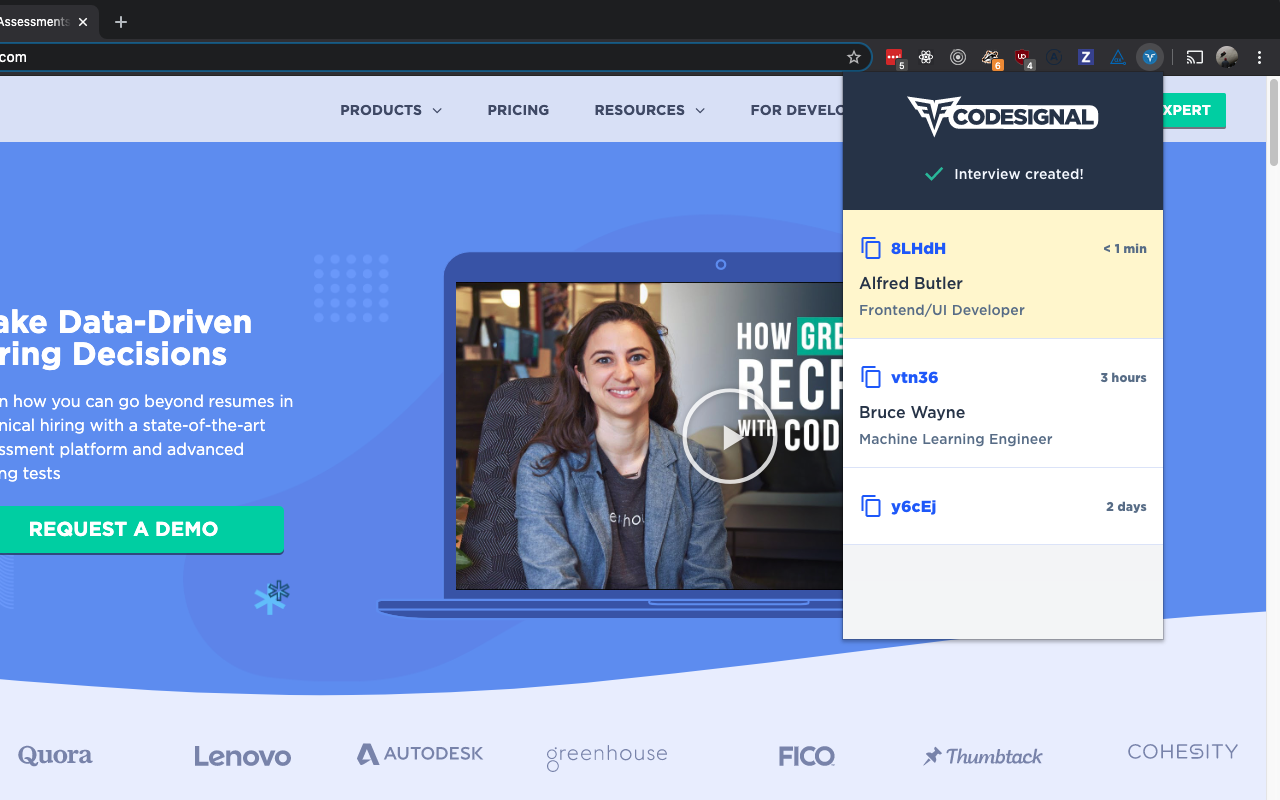This screenshot has width=1280, height=800.
Task: Copy the y6cEj interview link
Action: tap(871, 506)
